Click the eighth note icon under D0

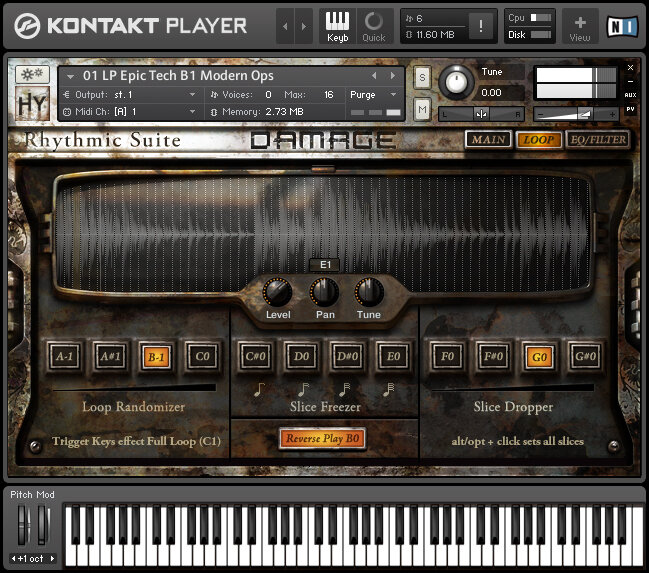point(303,390)
